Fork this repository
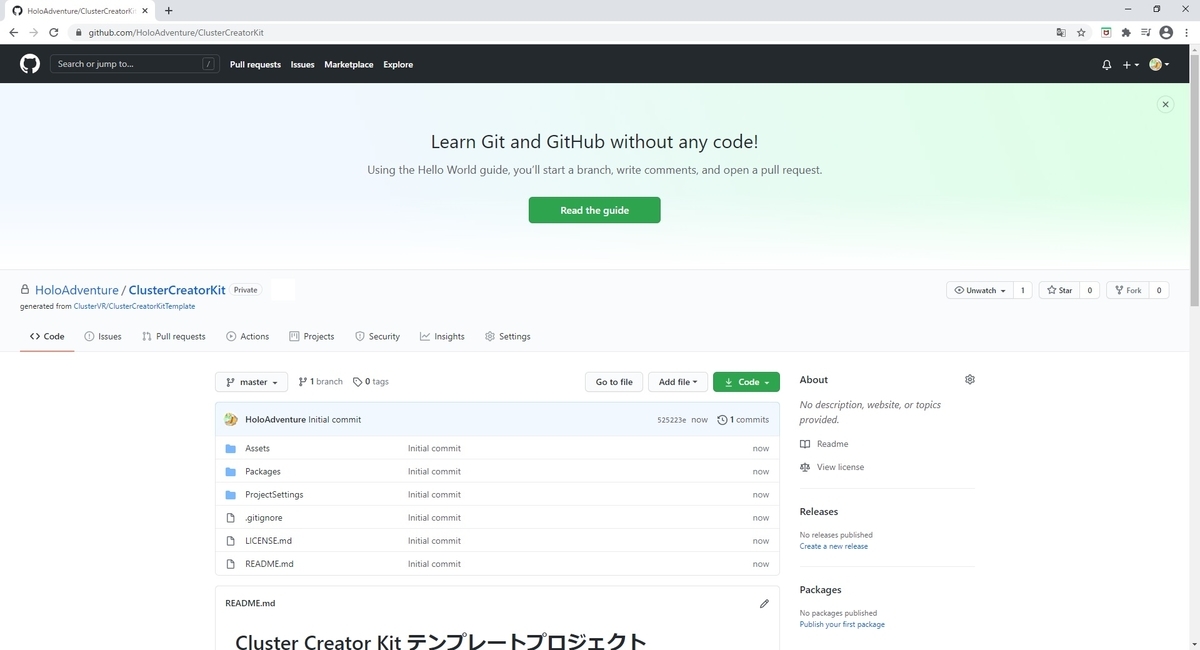This screenshot has width=1200, height=650. pos(1127,290)
